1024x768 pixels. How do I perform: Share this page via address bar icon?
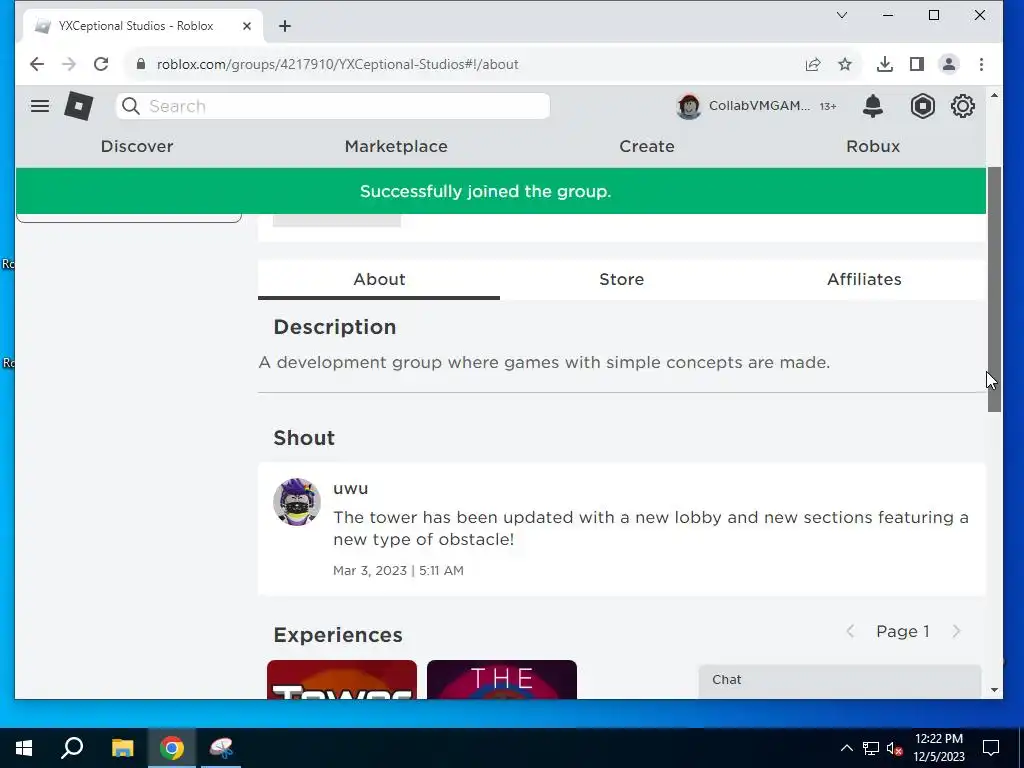tap(812, 64)
